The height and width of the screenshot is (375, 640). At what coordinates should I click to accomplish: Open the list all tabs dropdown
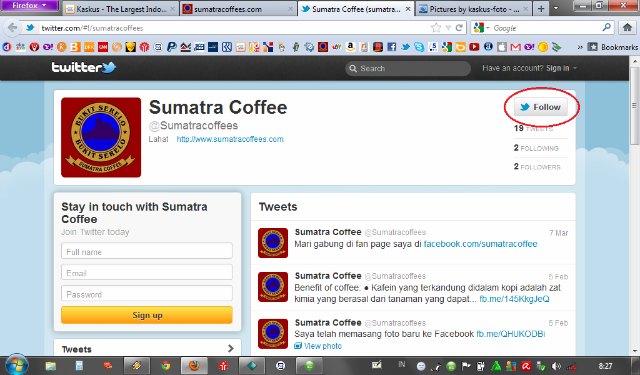tap(556, 8)
